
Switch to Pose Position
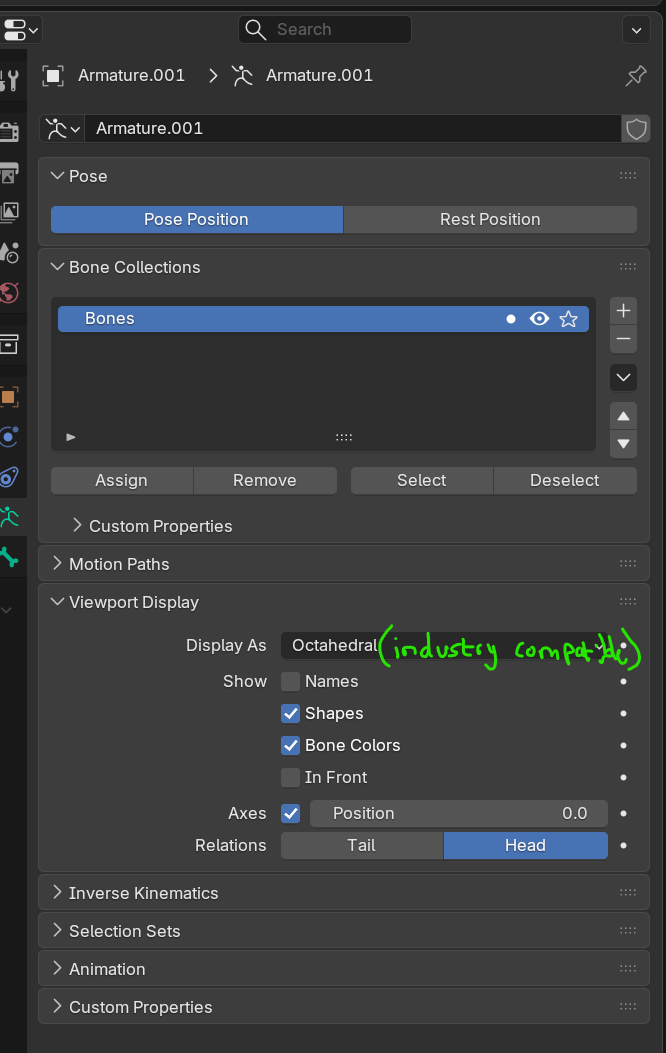[x=197, y=220]
